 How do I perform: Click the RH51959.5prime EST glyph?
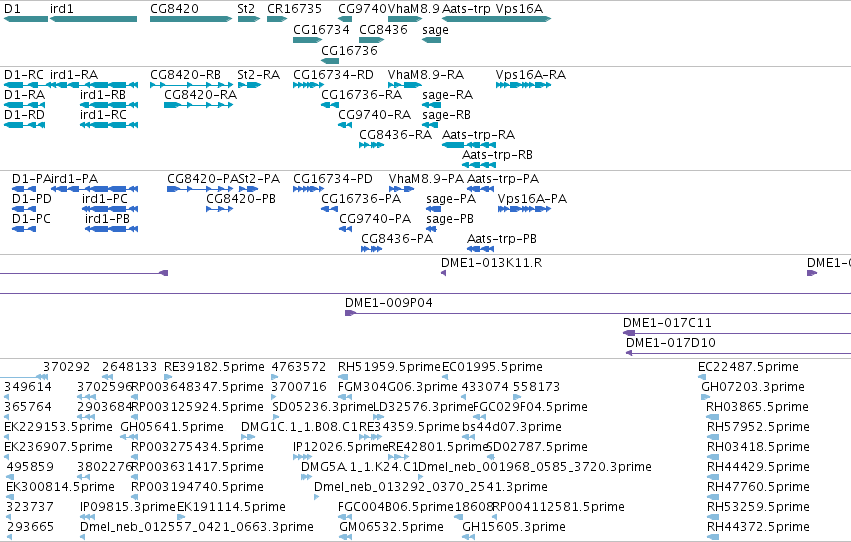(x=345, y=377)
